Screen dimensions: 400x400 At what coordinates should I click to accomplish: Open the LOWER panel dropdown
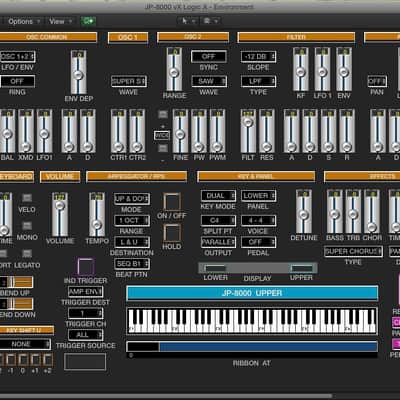coord(258,196)
